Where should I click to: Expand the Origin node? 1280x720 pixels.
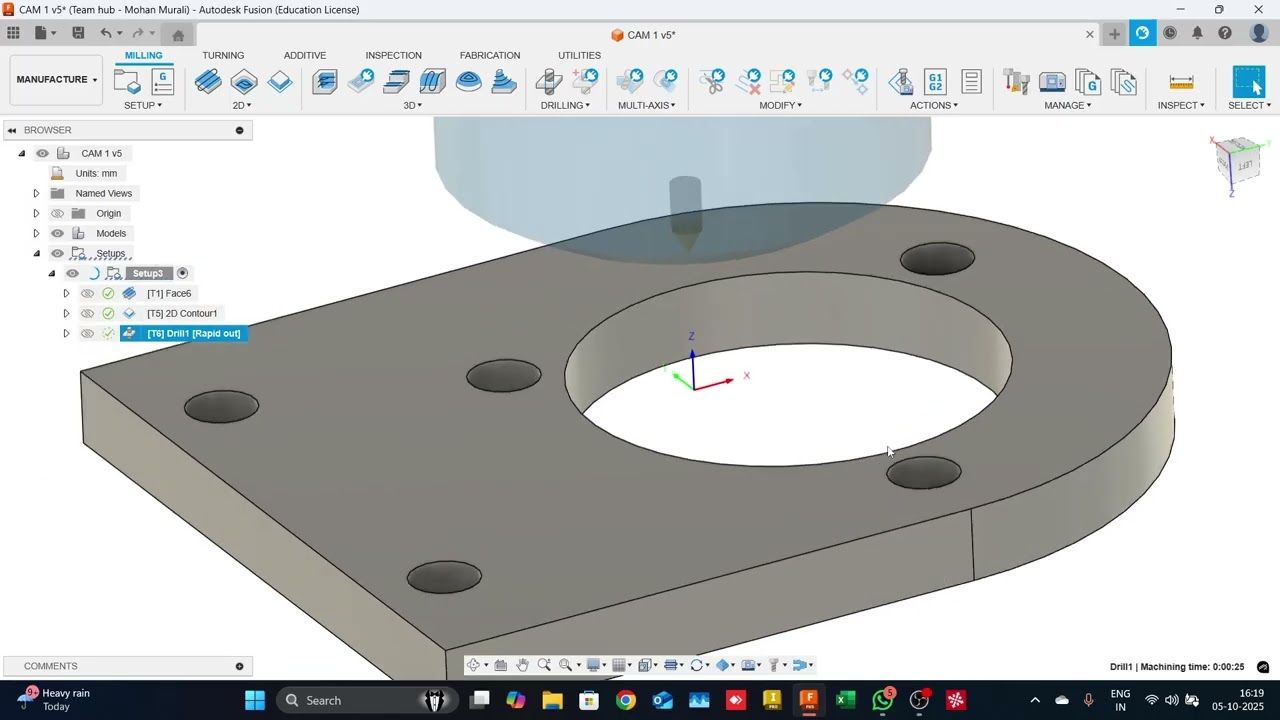(36, 213)
